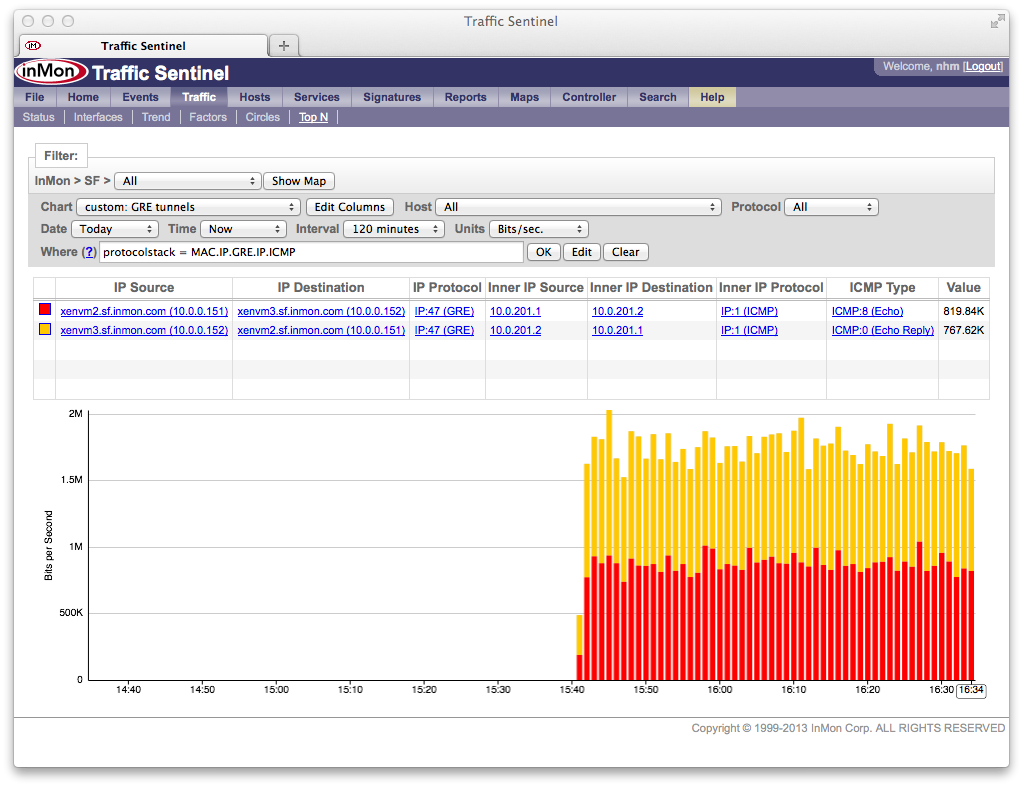Click IP:1 (ICMP) in first row

749,311
